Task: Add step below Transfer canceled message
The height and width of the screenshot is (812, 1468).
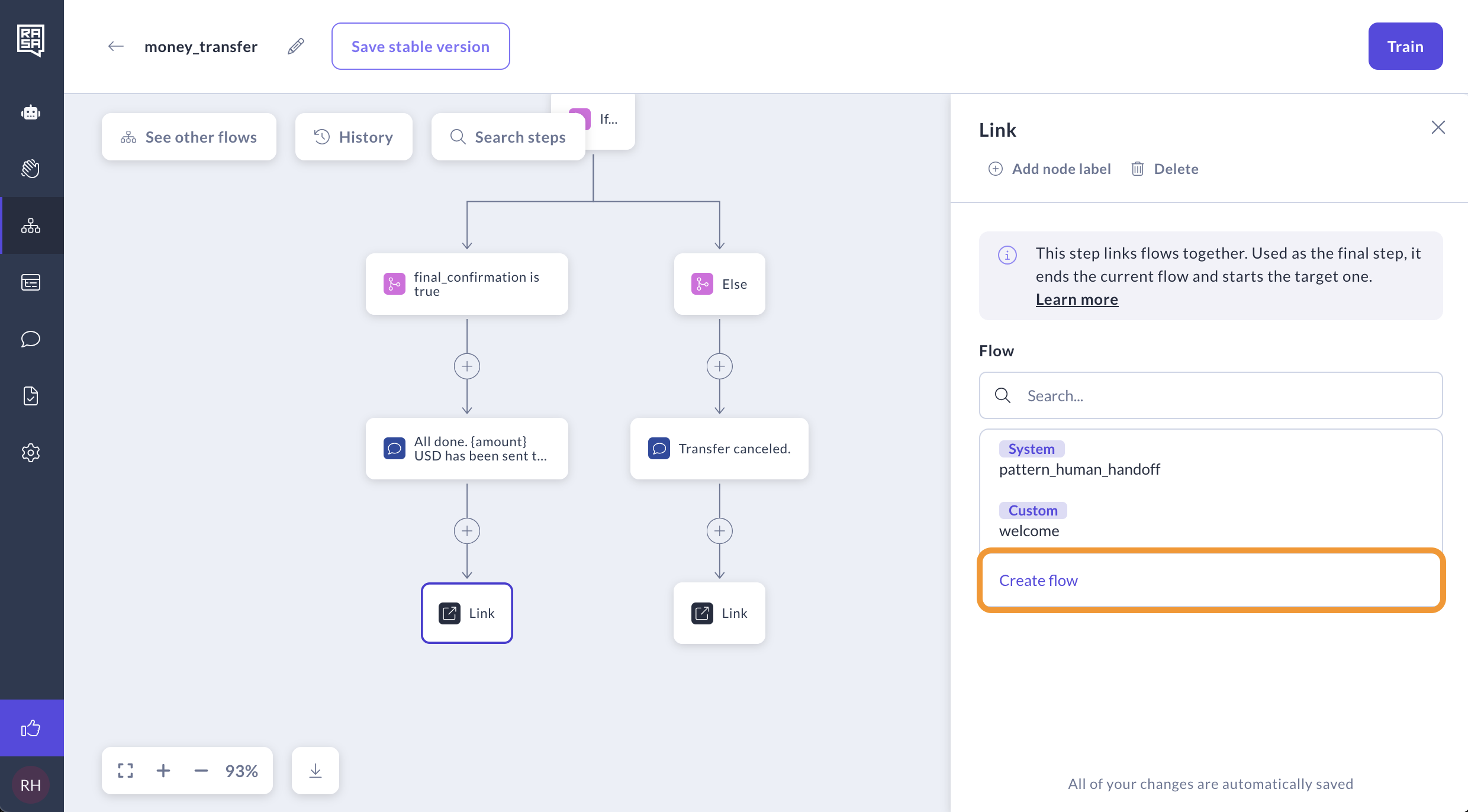Action: point(719,531)
